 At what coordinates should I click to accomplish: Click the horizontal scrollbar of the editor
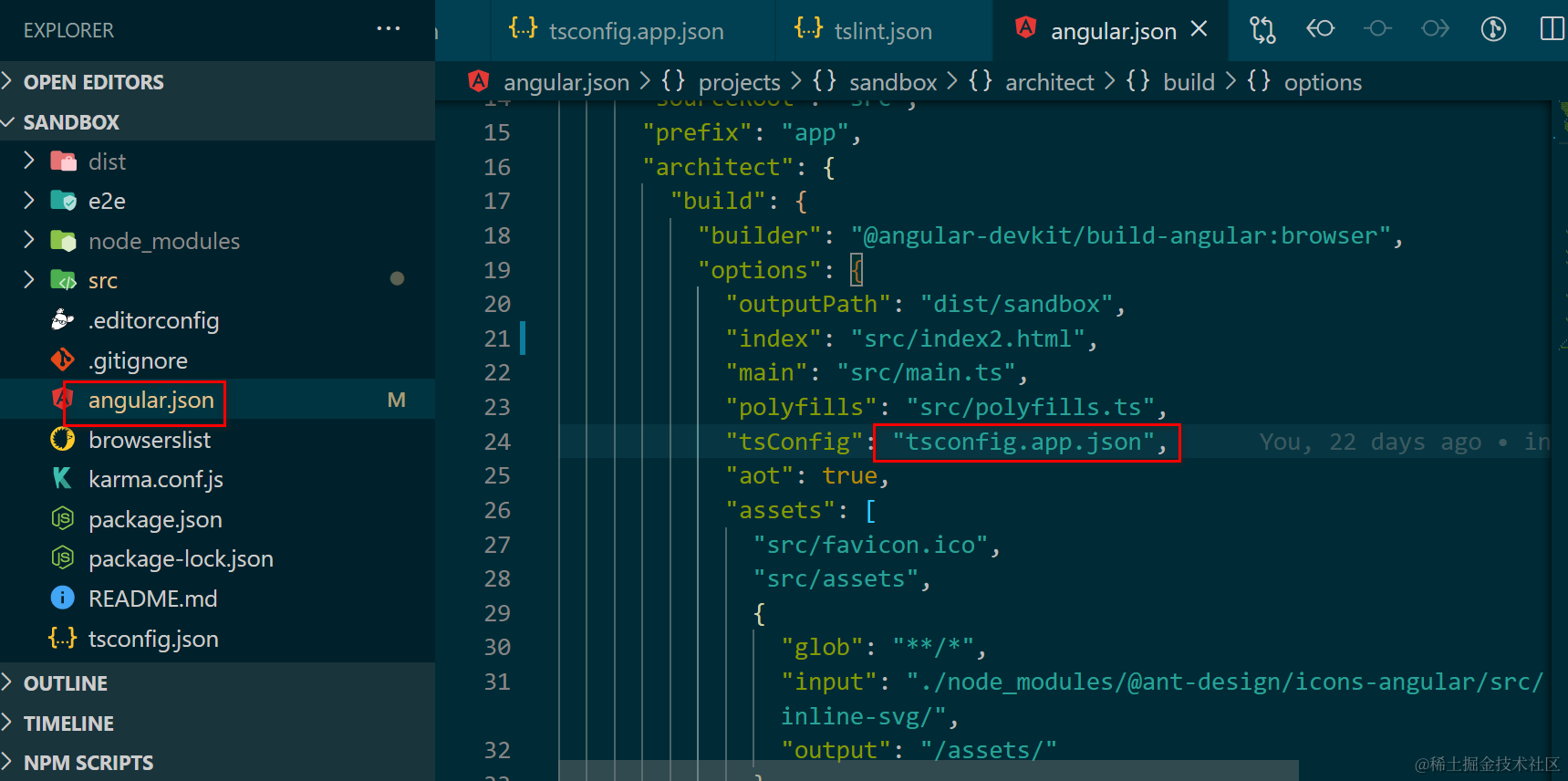(x=929, y=770)
